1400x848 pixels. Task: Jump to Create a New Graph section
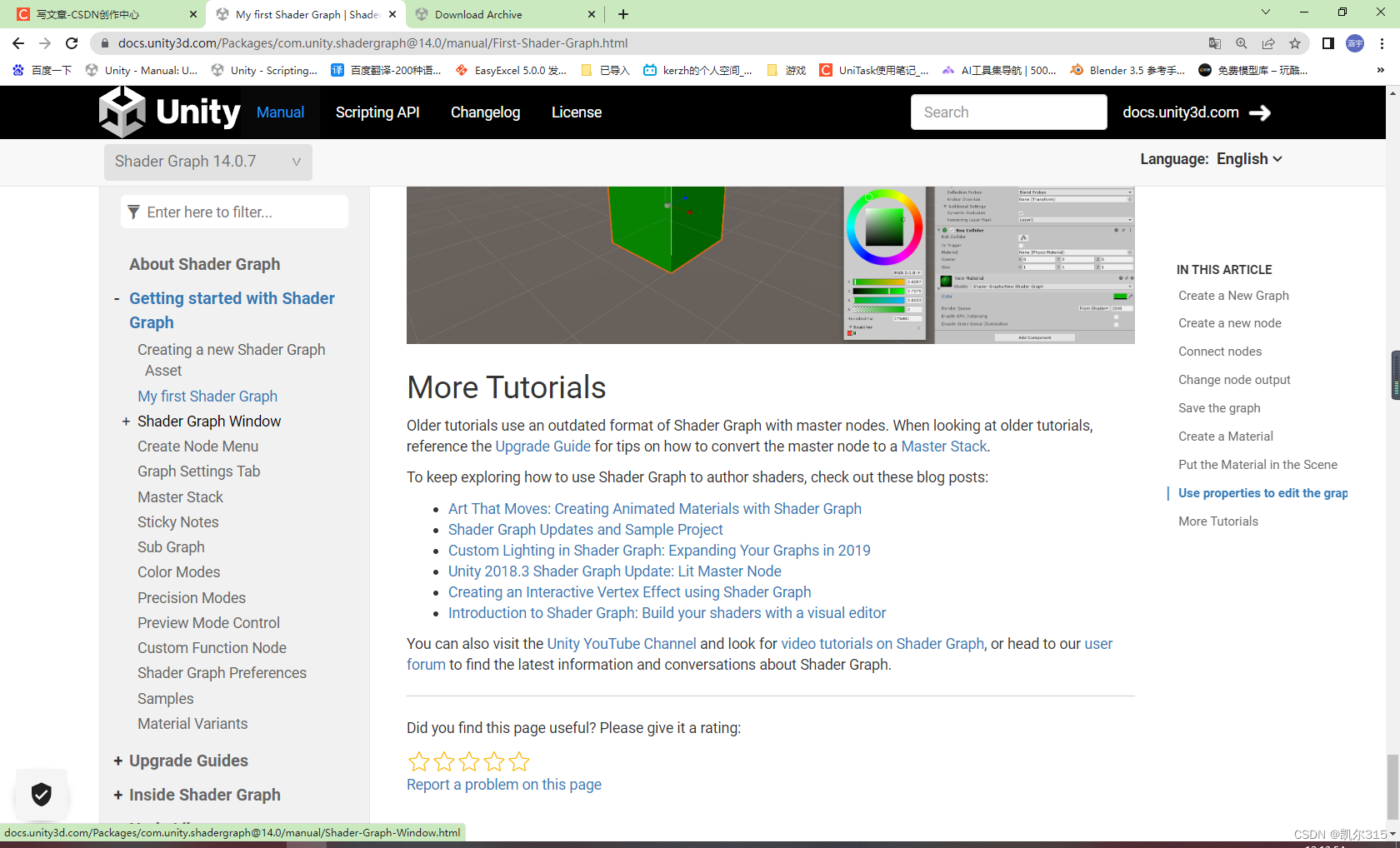(x=1233, y=296)
